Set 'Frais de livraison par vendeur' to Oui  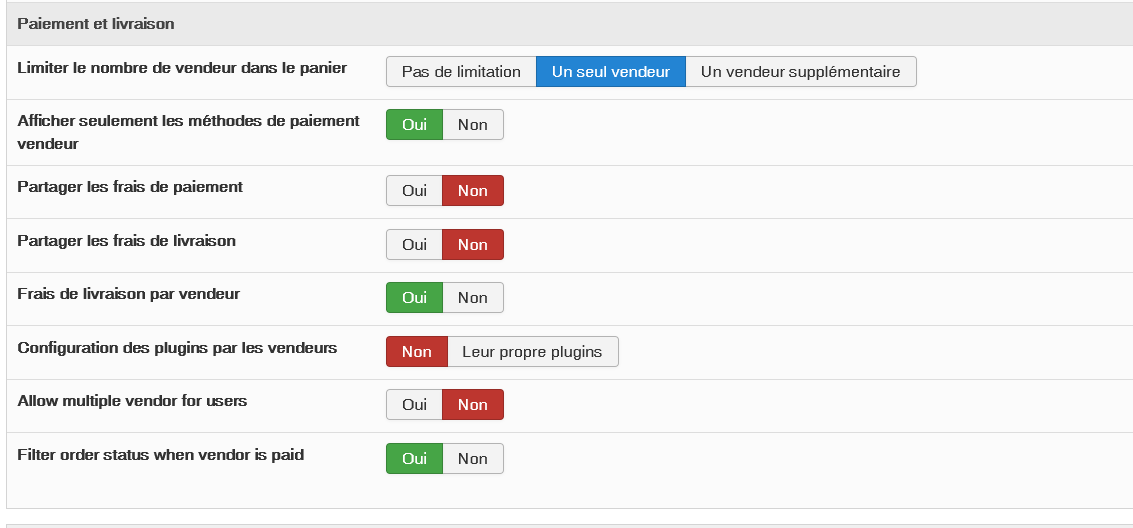point(414,298)
